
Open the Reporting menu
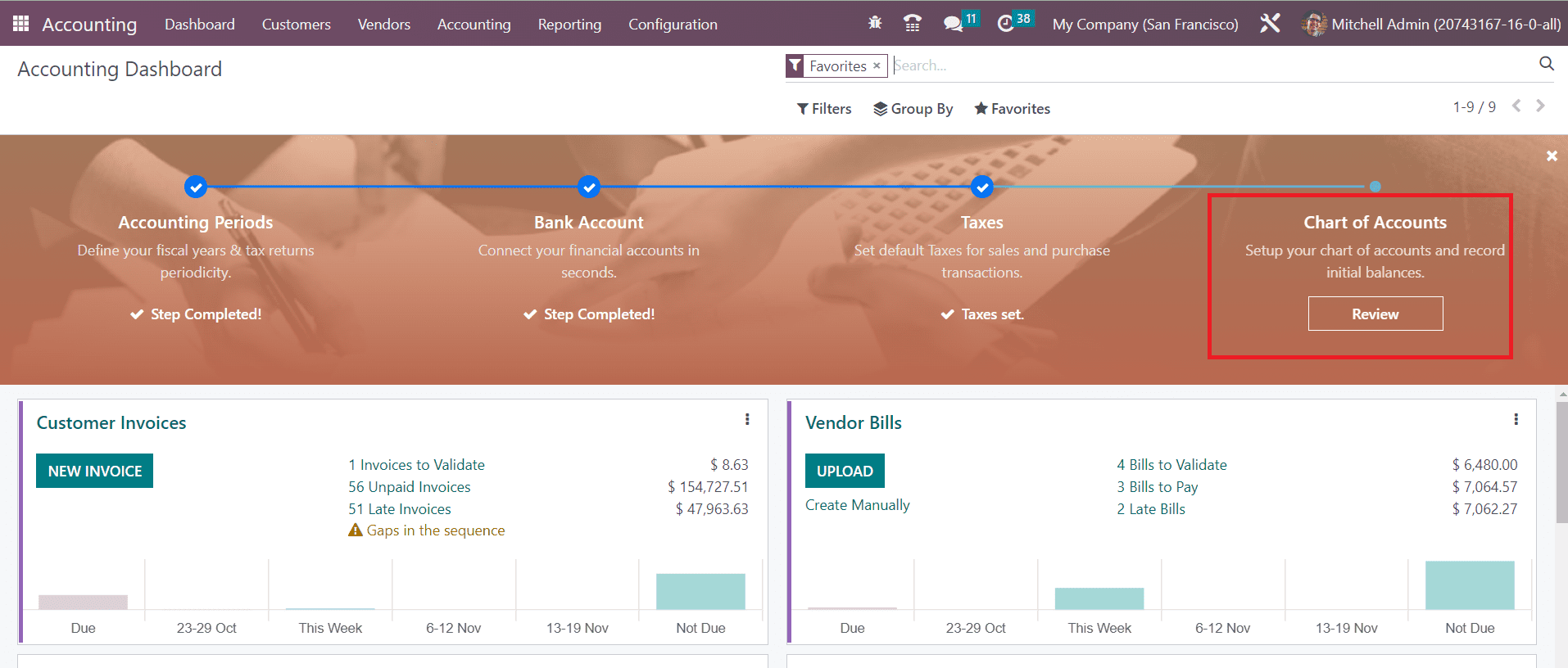(570, 25)
